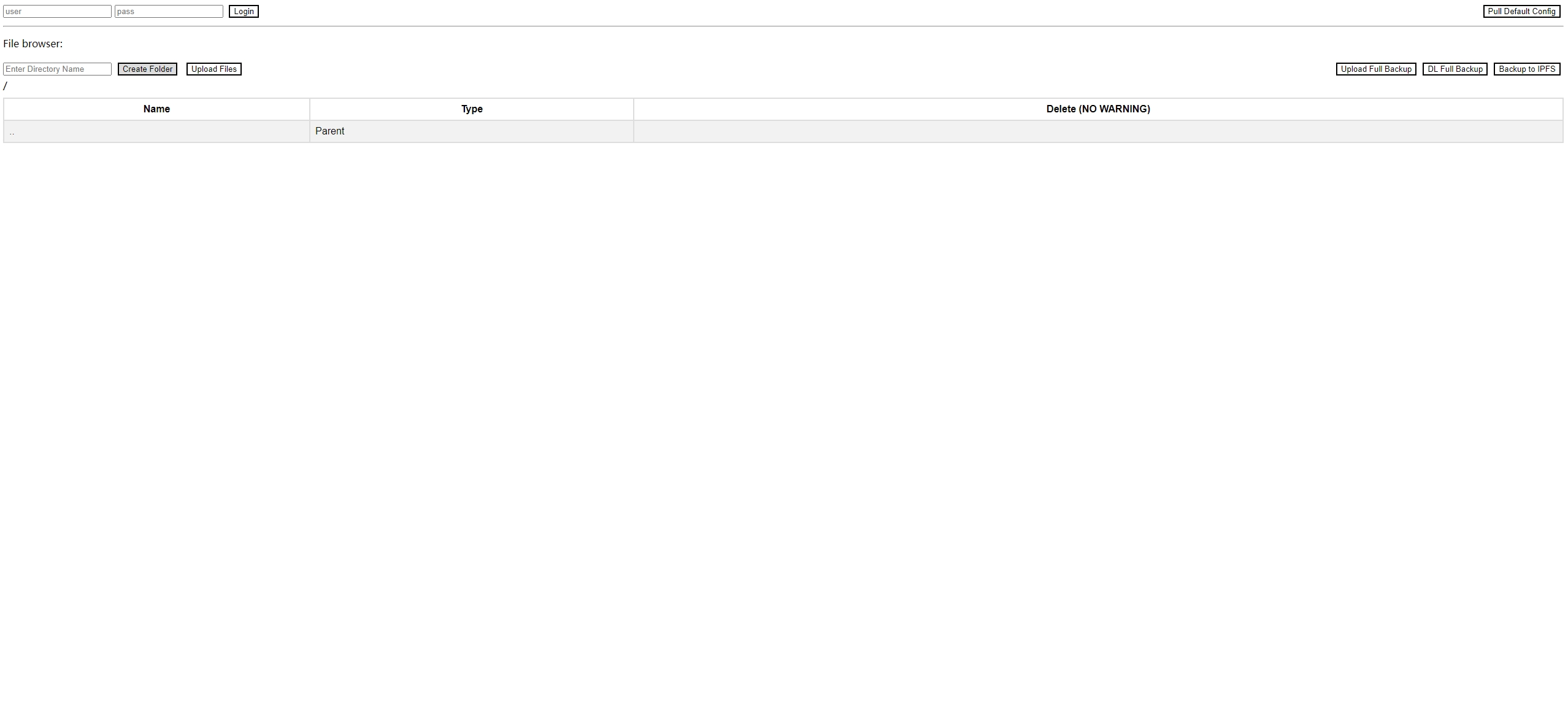This screenshot has width=1568, height=717.
Task: Click Upload Full Backup
Action: click(x=1376, y=69)
